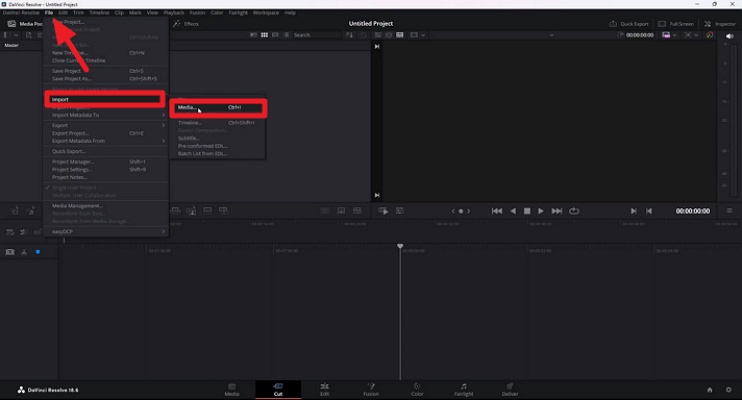742x400 pixels.
Task: Expand the viewer tools dropdown arrow
Action: (x=696, y=35)
